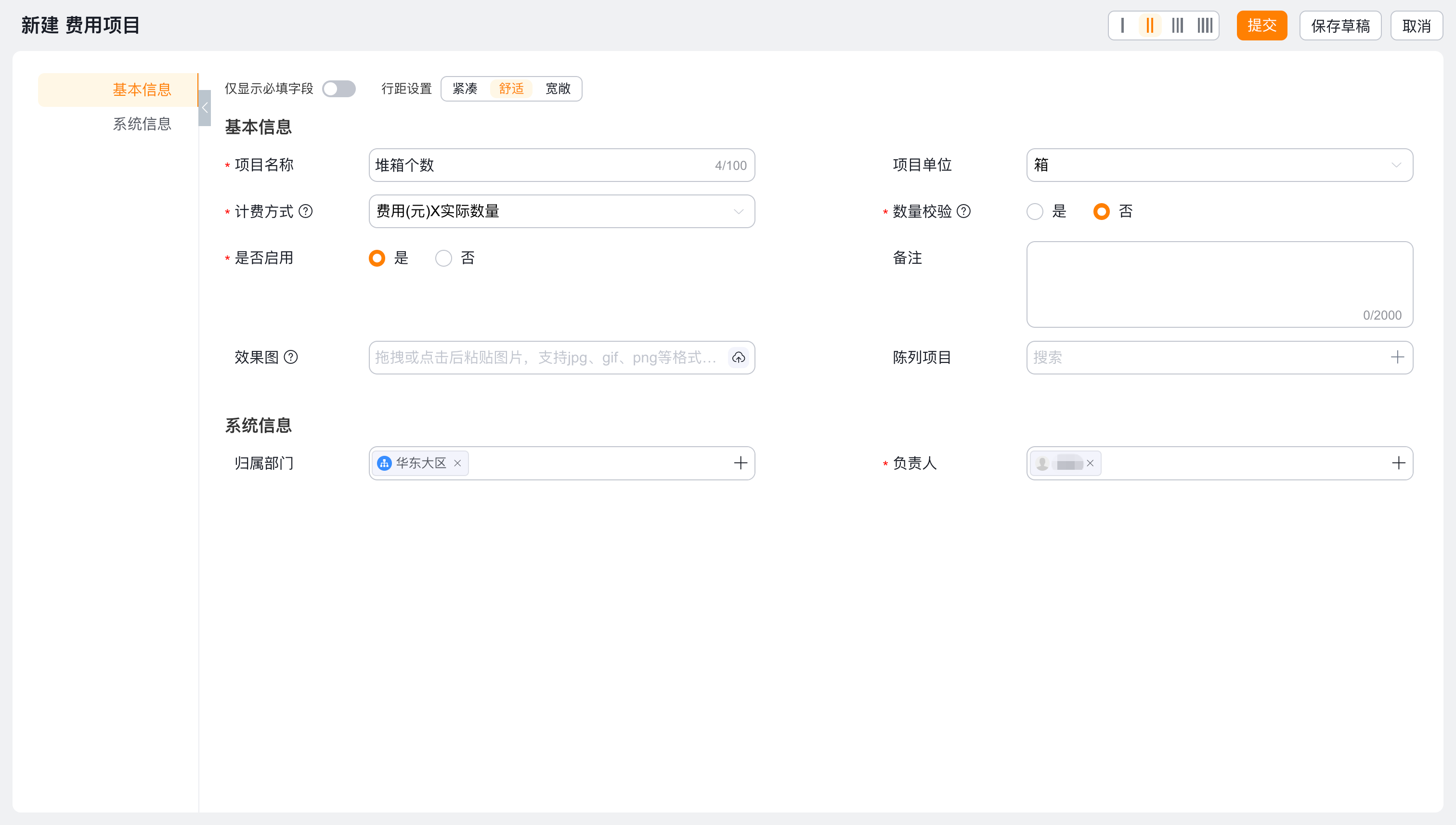Click plus icon in 负责人 field
Viewport: 1456px width, 825px height.
(1398, 463)
